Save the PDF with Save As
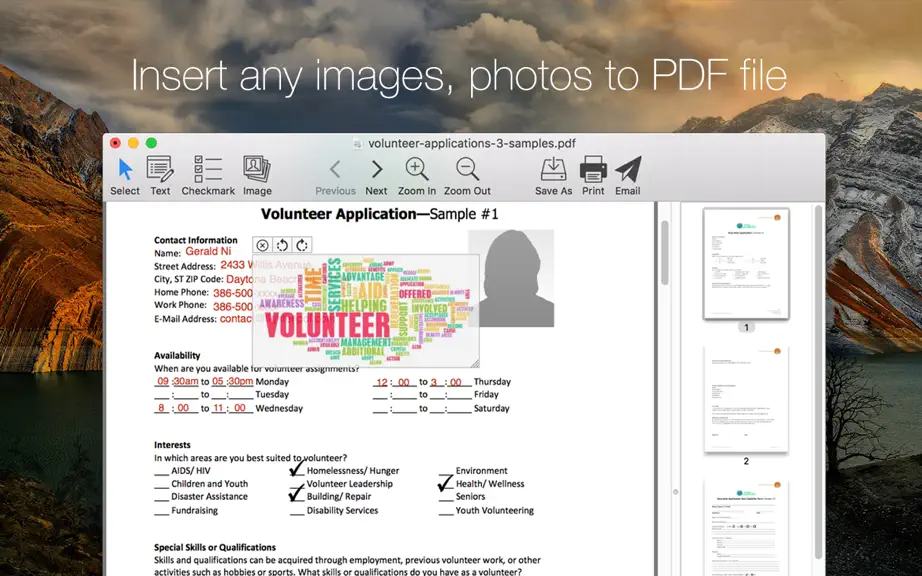This screenshot has width=922, height=576. (553, 176)
